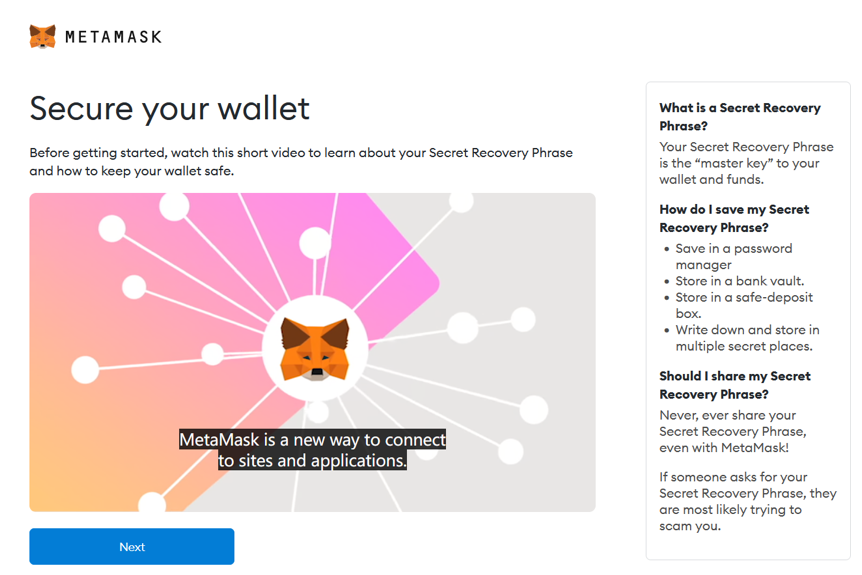Click 'Store in a safe-deposit box.' bullet
Image resolution: width=862 pixels, height=575 pixels.
click(x=744, y=305)
